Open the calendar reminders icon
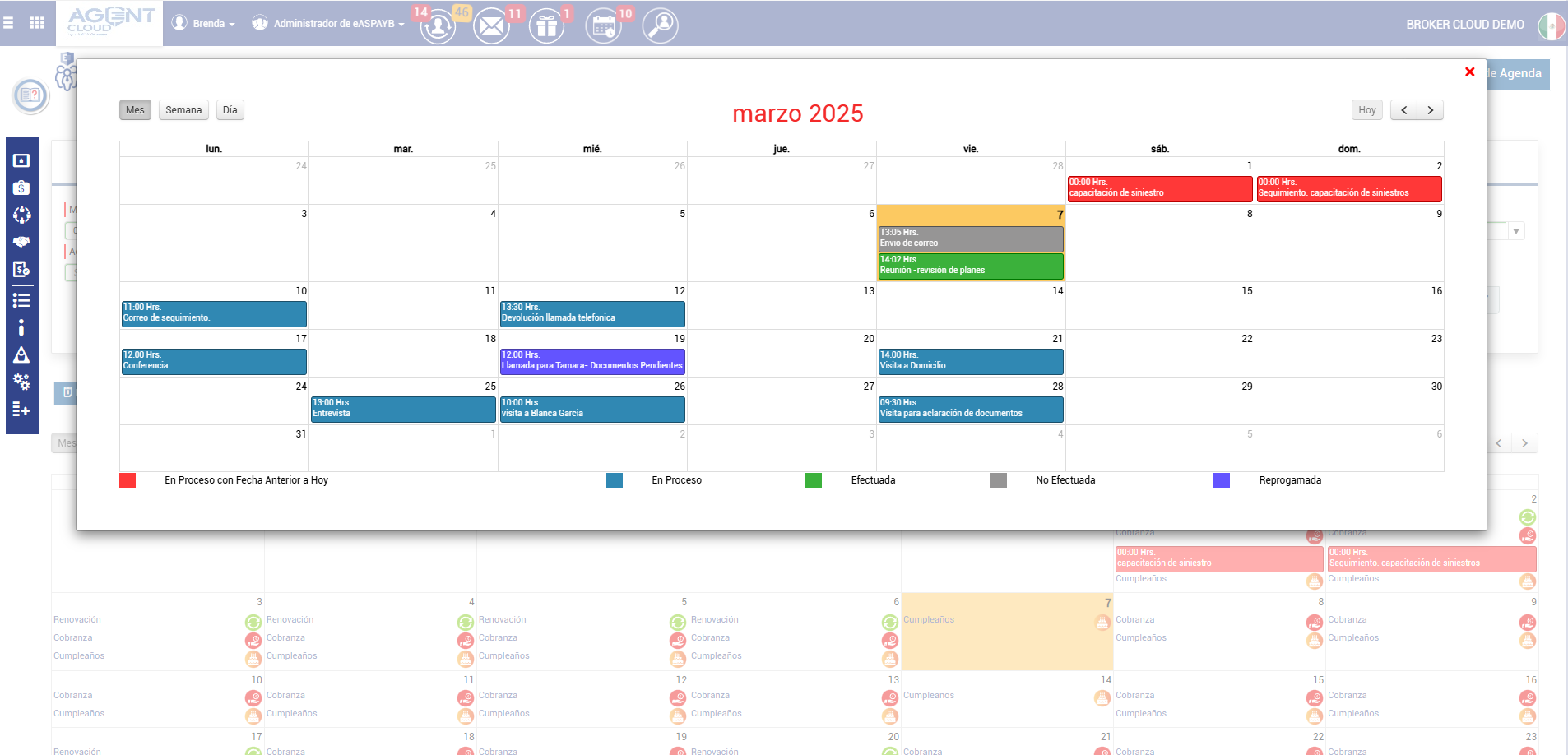 (604, 25)
